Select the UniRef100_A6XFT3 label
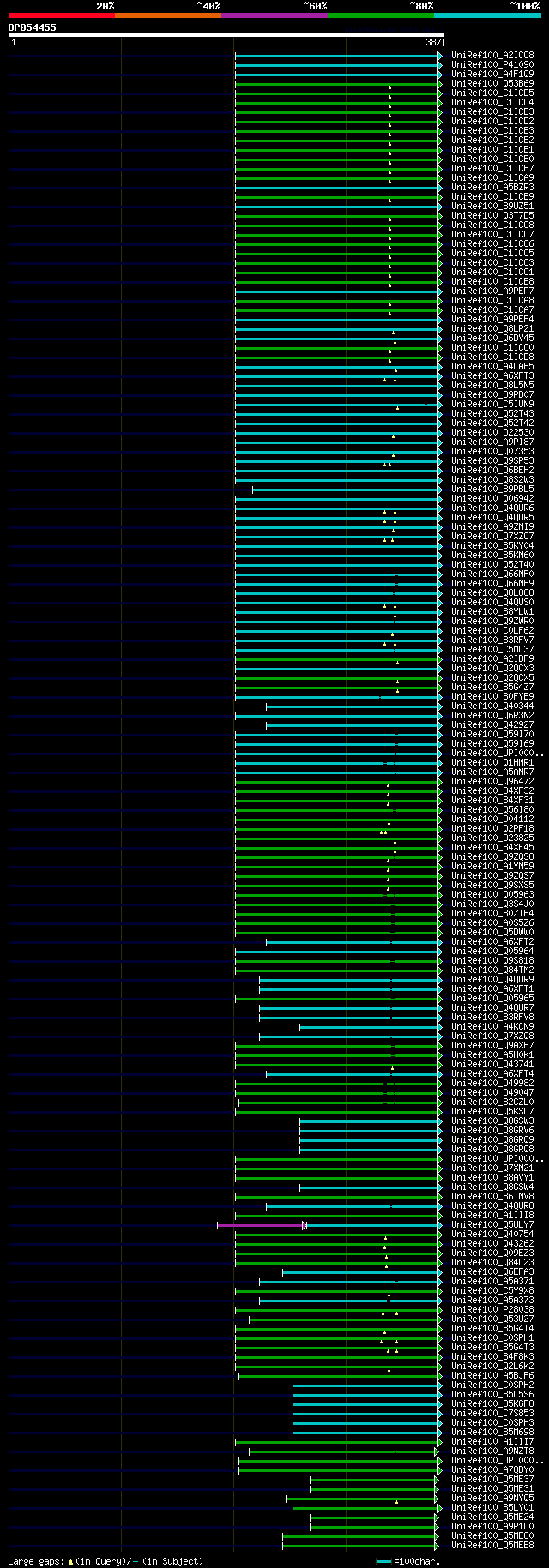 [x=492, y=376]
